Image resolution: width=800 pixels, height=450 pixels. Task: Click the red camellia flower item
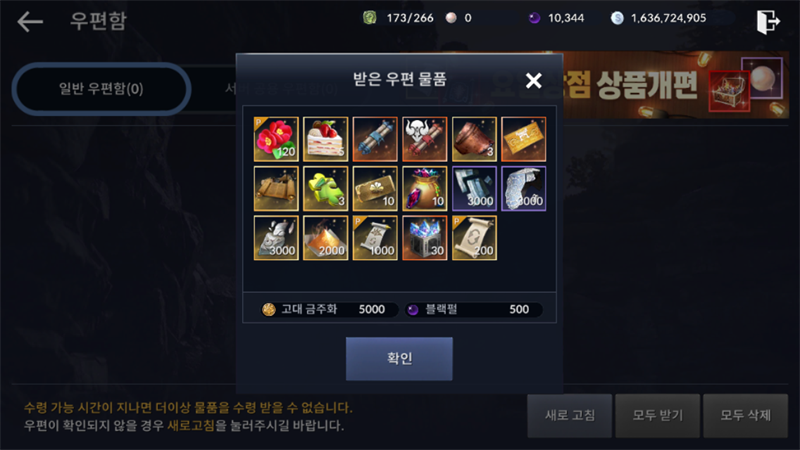coord(276,139)
